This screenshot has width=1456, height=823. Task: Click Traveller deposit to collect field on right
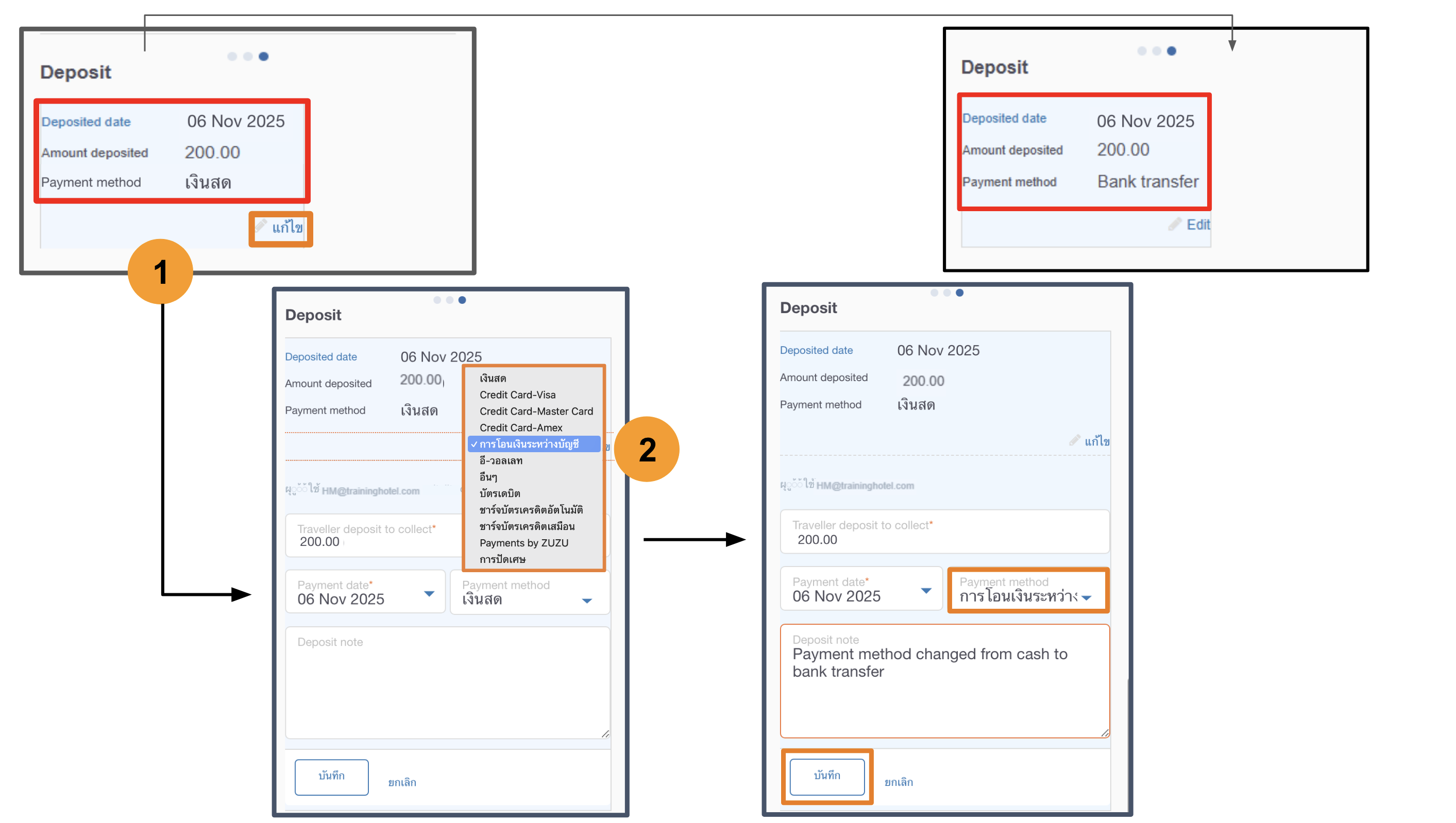944,533
